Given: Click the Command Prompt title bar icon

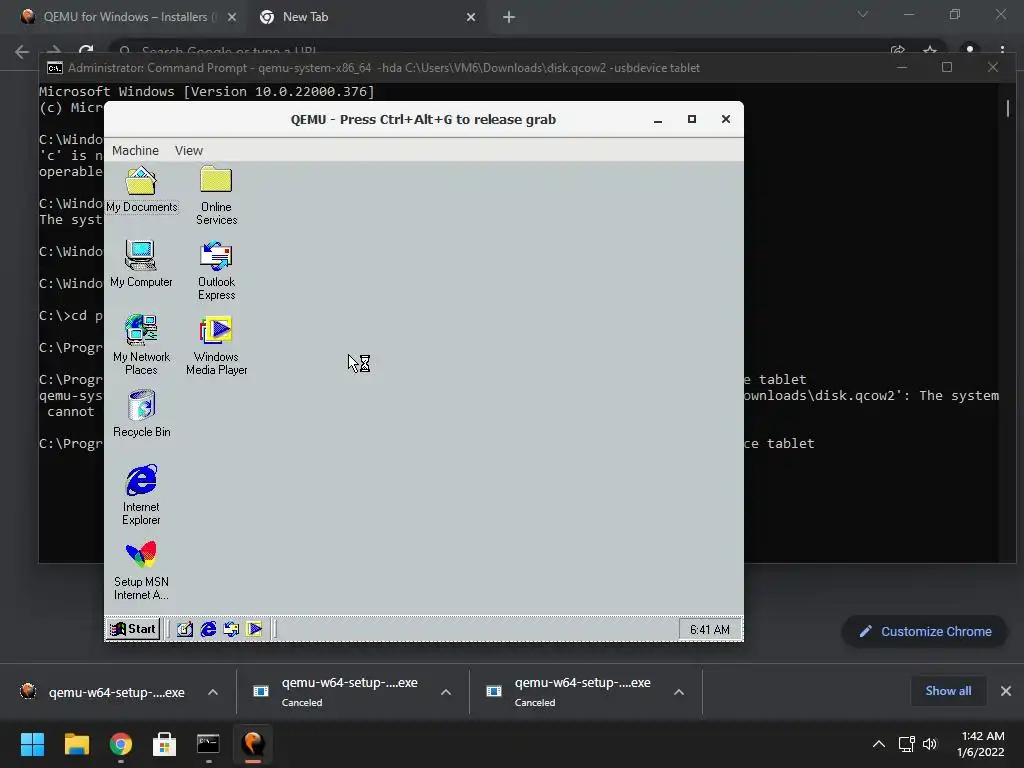Looking at the screenshot, I should point(55,68).
